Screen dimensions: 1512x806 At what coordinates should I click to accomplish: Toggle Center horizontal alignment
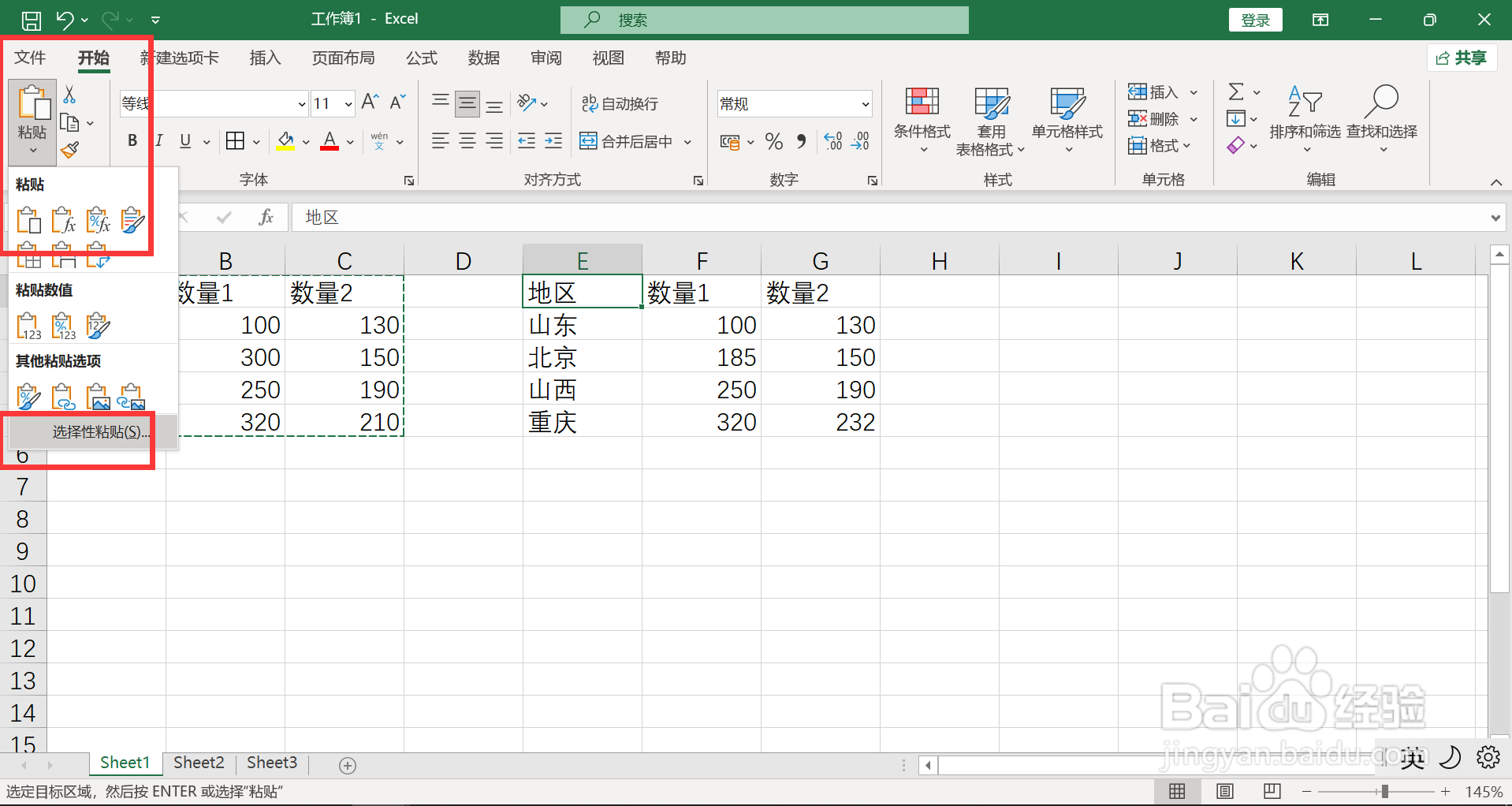point(467,142)
